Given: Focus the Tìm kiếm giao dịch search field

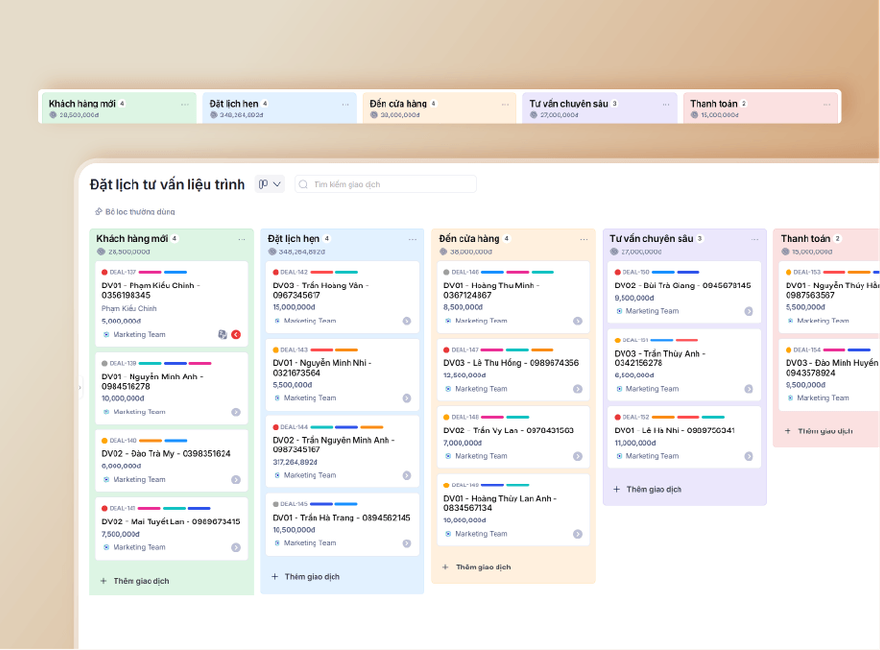Looking at the screenshot, I should (386, 184).
